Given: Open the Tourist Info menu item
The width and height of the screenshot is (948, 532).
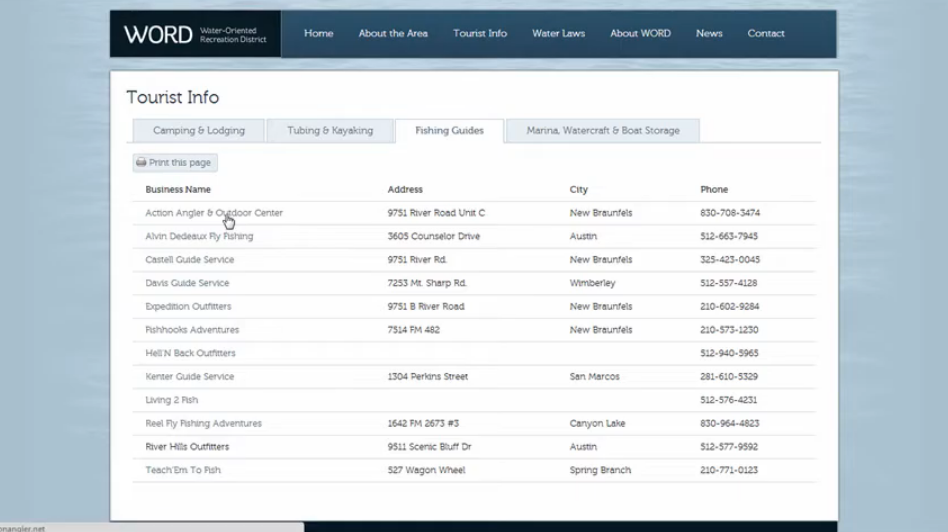Looking at the screenshot, I should tap(480, 33).
